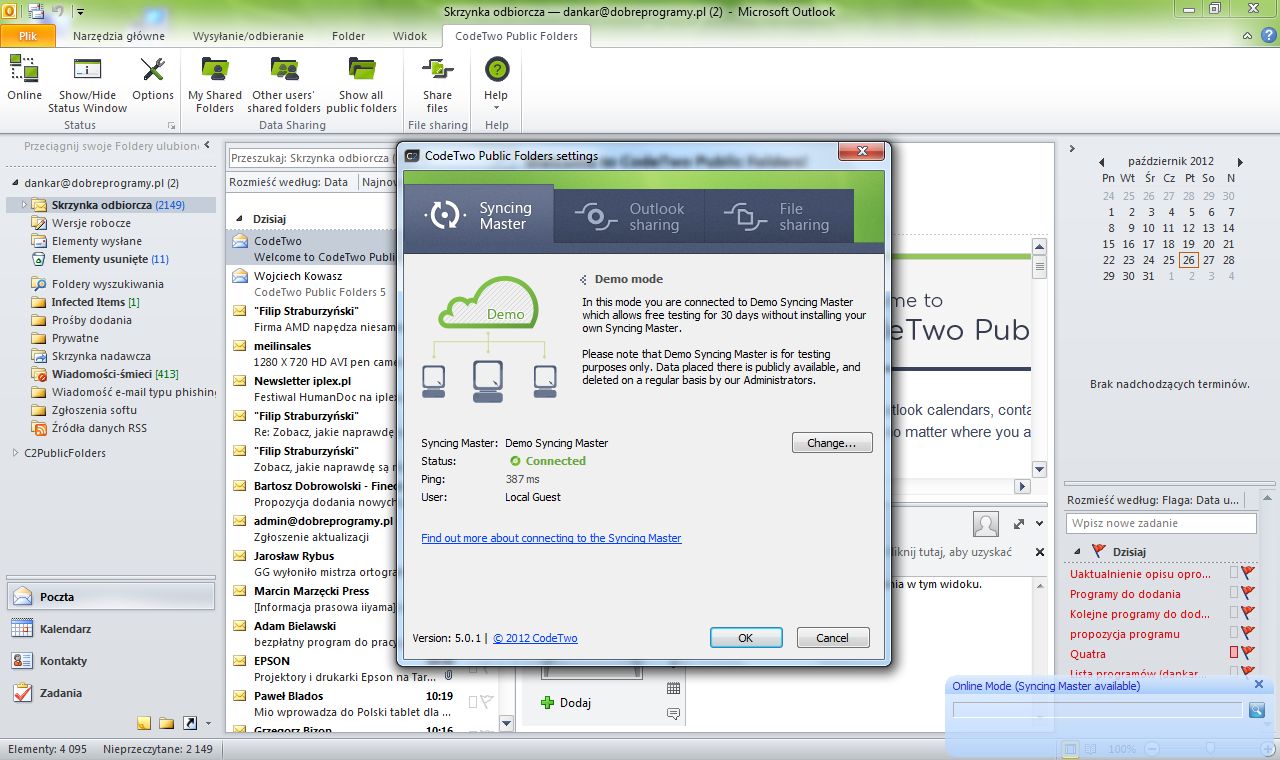The height and width of the screenshot is (760, 1280).
Task: Go to next month in calendar
Action: (1240, 162)
